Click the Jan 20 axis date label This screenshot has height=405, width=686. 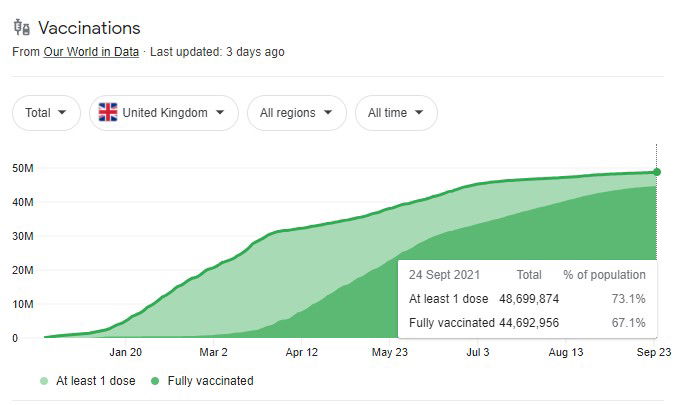coord(125,352)
